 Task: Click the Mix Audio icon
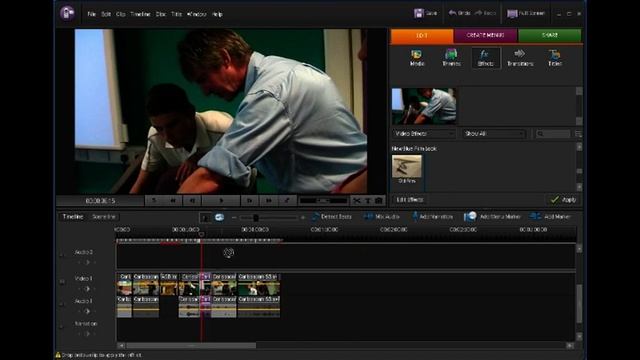(368, 217)
